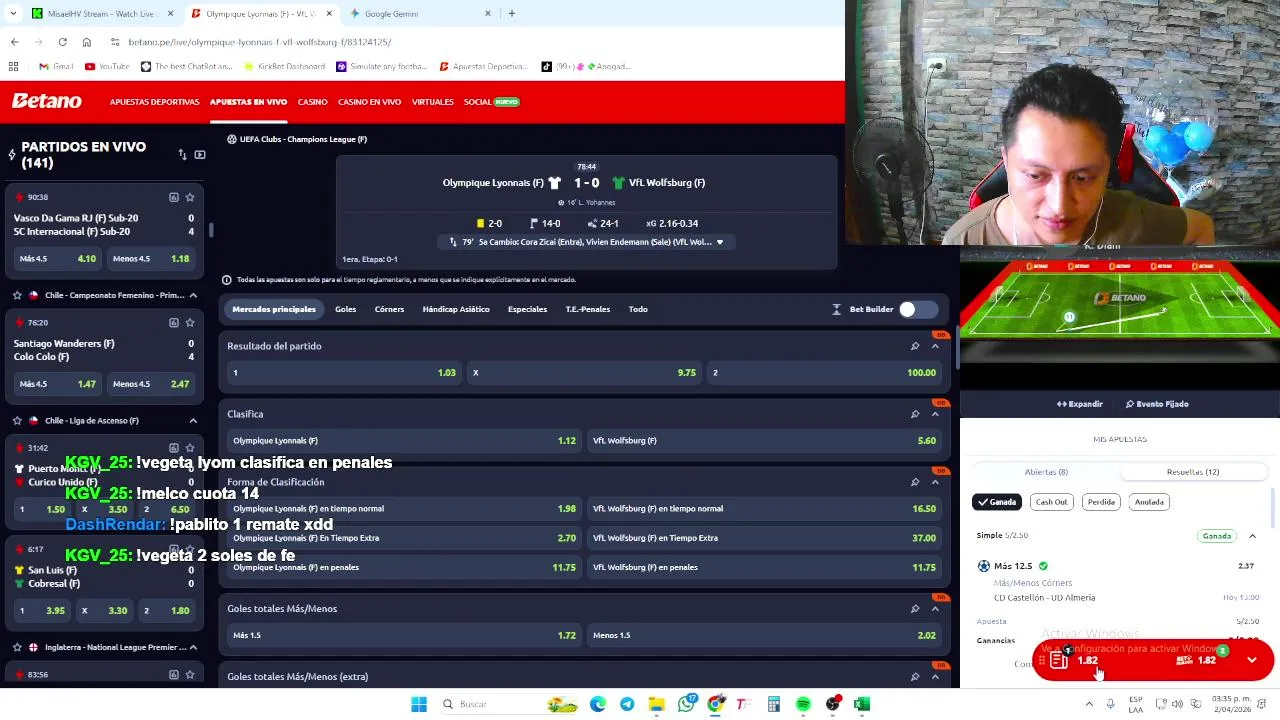Switch to Google Gemini browser tab
The width and height of the screenshot is (1280, 720).
tap(420, 14)
